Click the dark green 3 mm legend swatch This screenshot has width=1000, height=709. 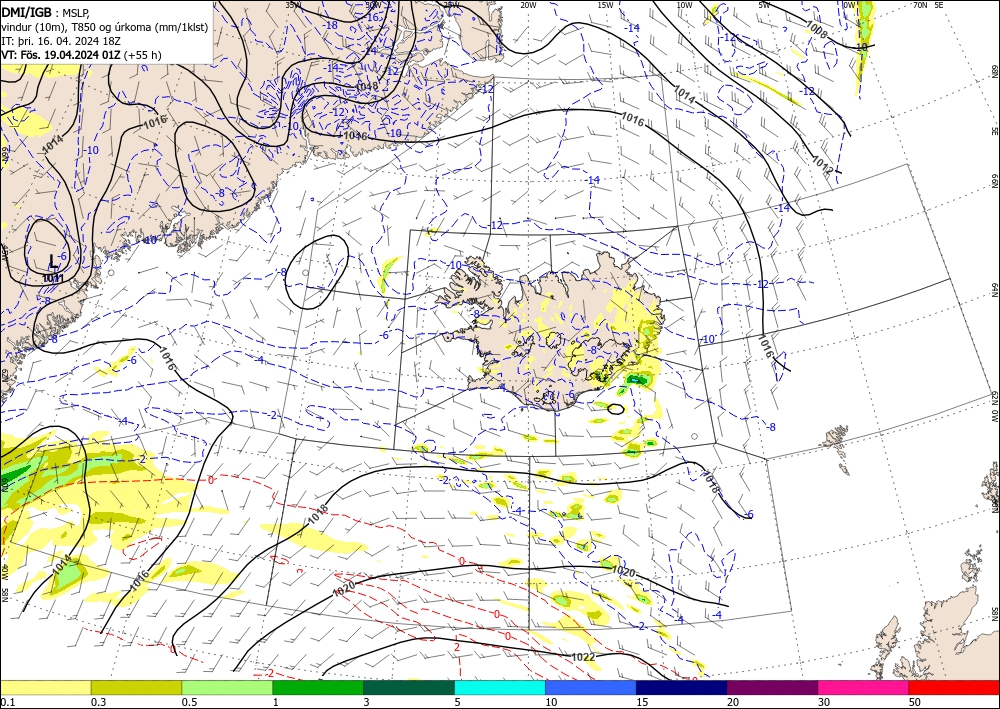point(409,687)
